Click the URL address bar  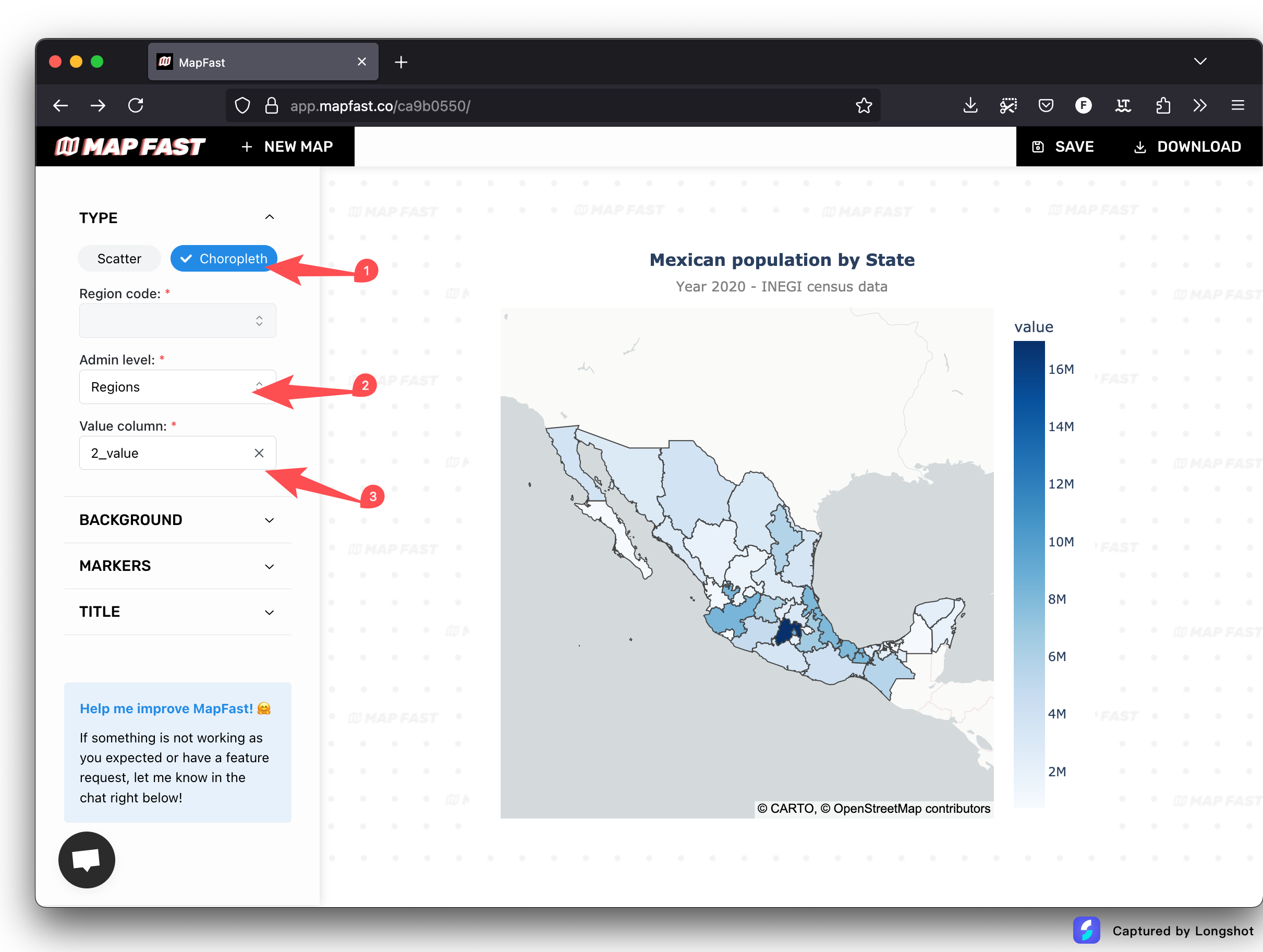(x=553, y=106)
